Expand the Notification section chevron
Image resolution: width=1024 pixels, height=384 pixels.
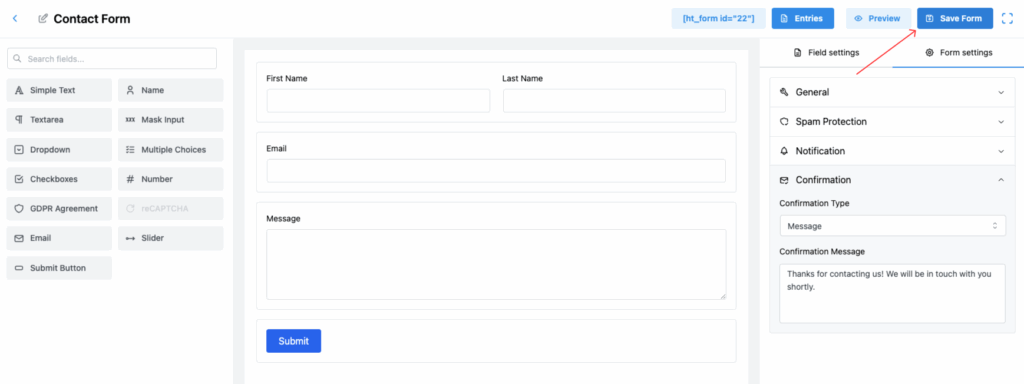click(1001, 152)
